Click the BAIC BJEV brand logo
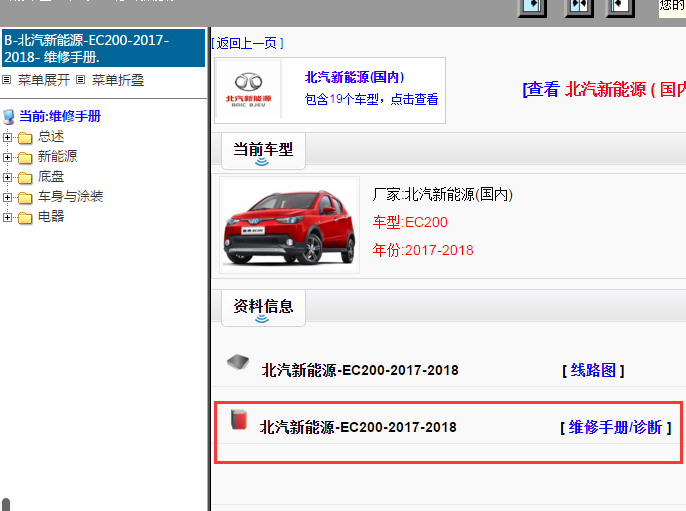Screen dimensions: 686x511 pyautogui.click(x=248, y=90)
